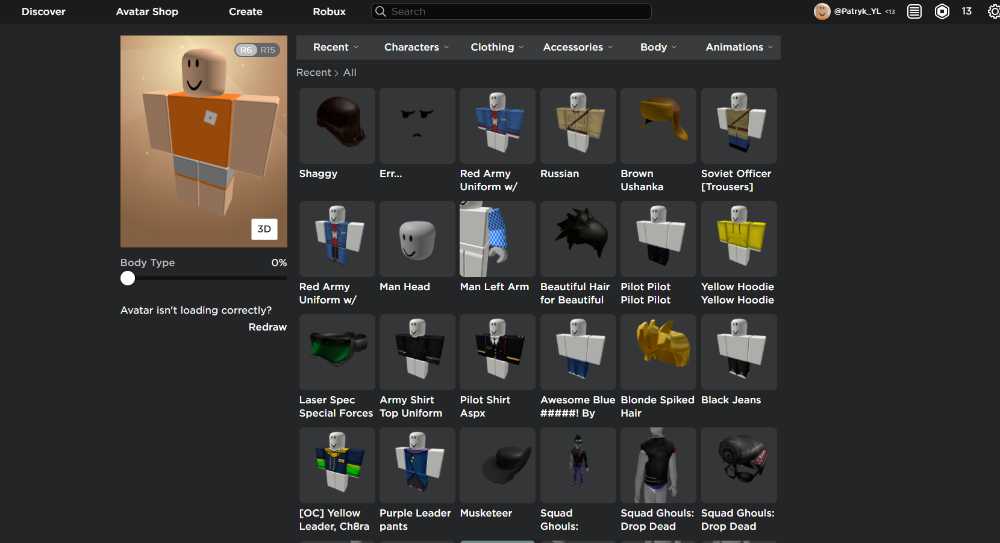Click the Brown Ushanka item name
This screenshot has height=543, width=1000.
pos(642,180)
